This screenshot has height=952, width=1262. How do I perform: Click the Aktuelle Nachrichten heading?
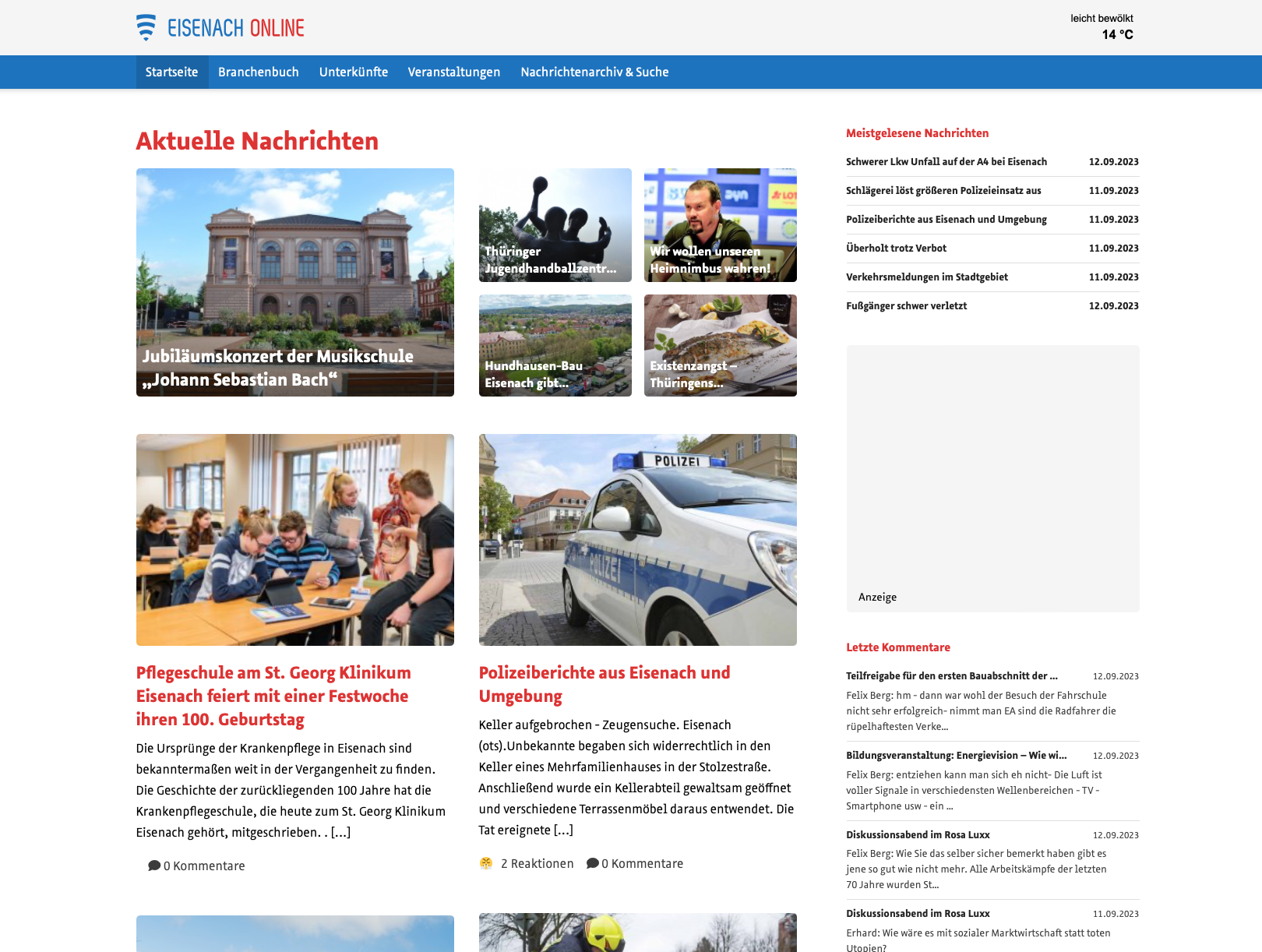tap(257, 141)
